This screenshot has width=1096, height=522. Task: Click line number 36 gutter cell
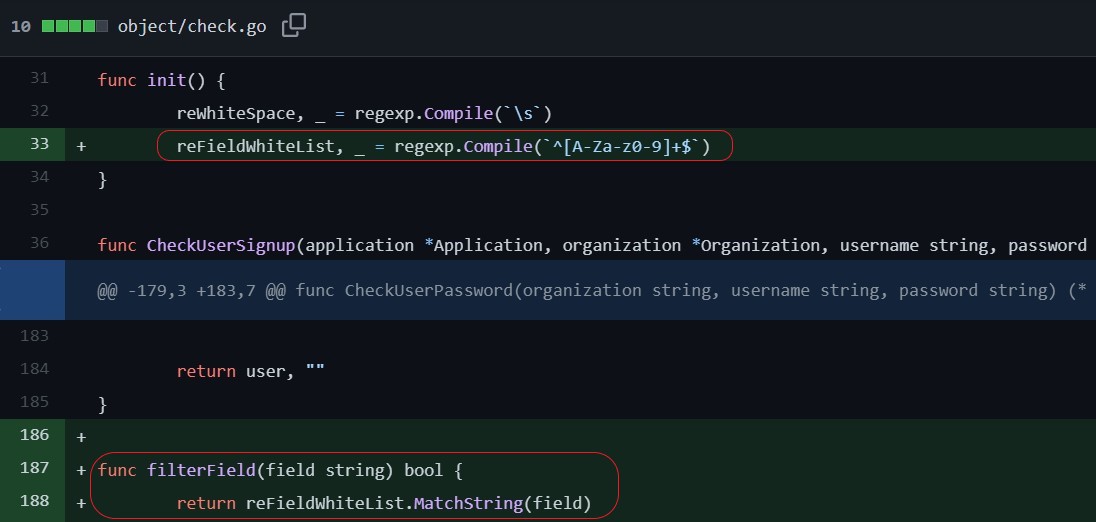pyautogui.click(x=39, y=243)
